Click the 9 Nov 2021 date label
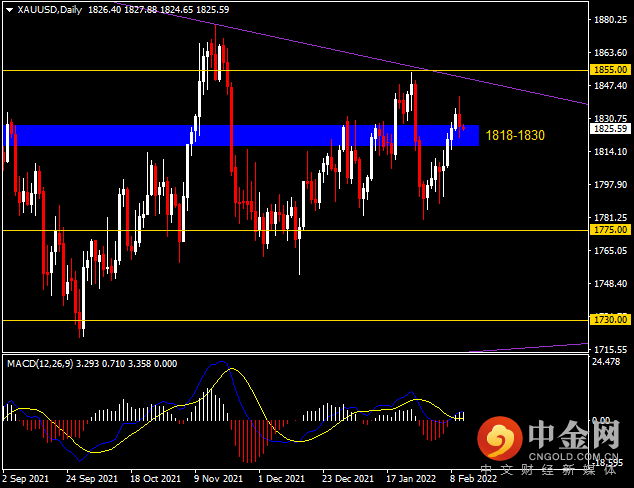The image size is (634, 488). click(218, 479)
